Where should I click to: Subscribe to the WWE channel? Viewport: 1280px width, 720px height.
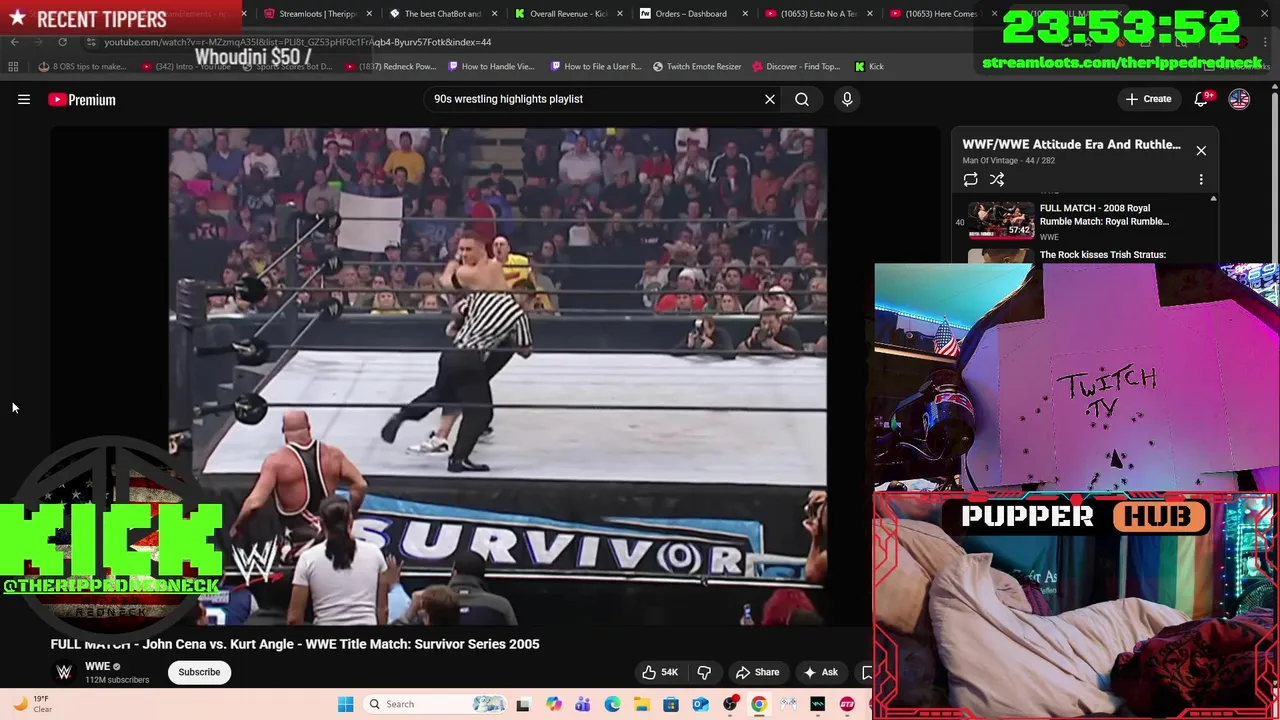[x=199, y=672]
